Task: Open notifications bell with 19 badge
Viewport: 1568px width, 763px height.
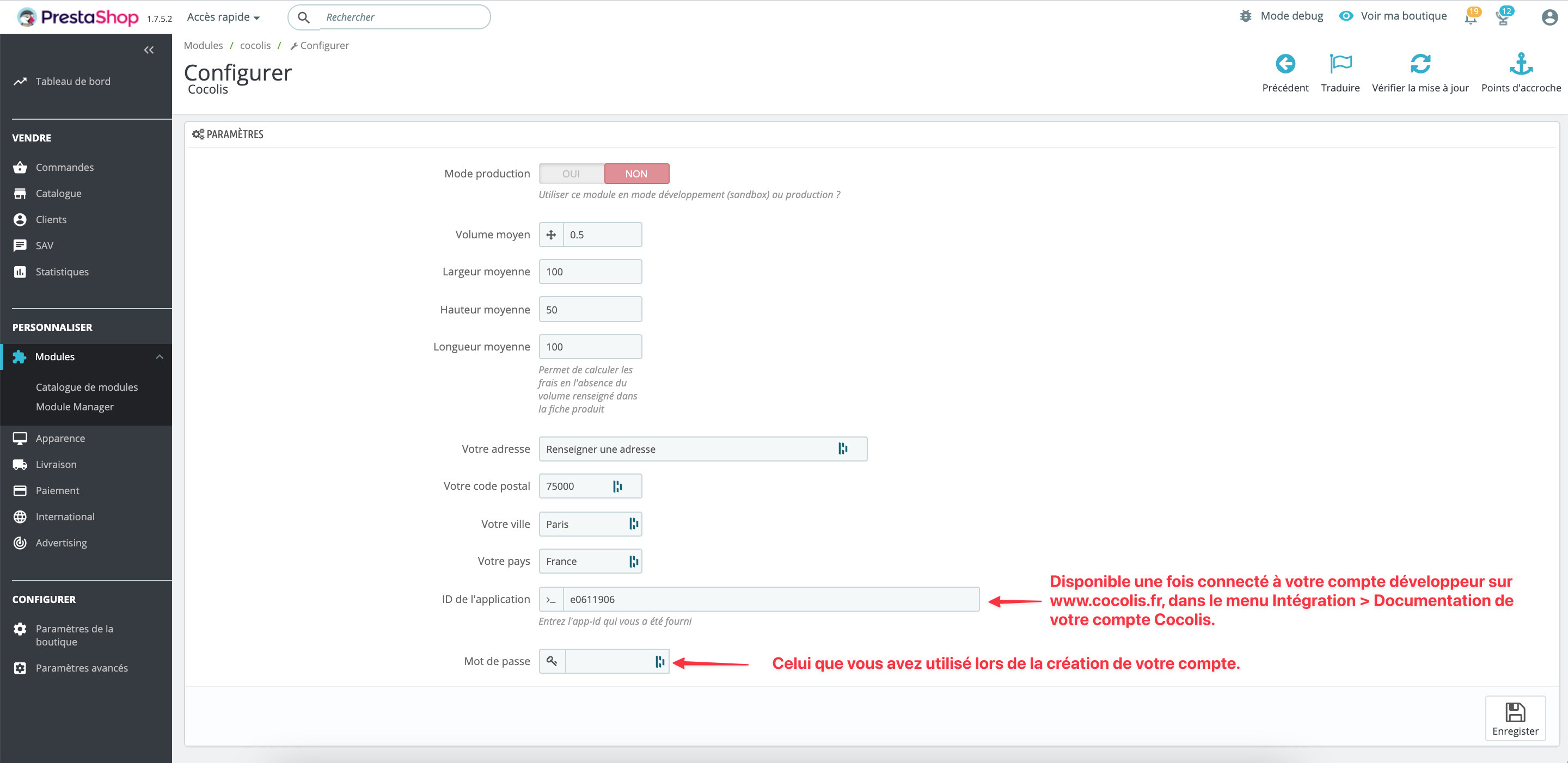Action: click(1471, 16)
